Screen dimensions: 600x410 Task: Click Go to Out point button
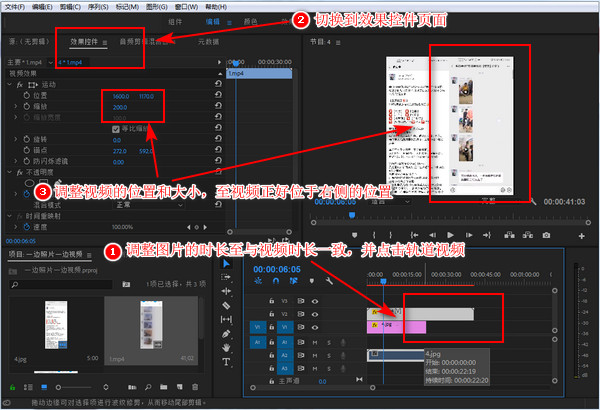point(487,235)
